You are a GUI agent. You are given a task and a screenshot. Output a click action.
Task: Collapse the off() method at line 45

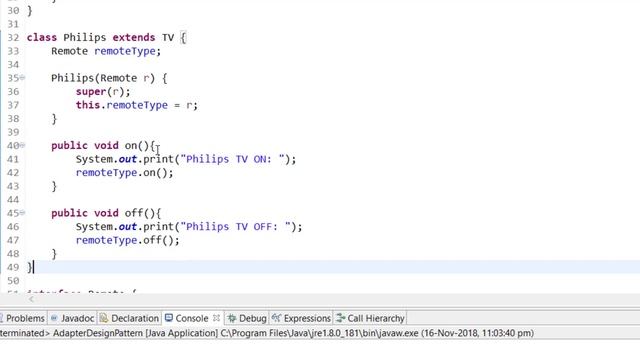[x=22, y=212]
